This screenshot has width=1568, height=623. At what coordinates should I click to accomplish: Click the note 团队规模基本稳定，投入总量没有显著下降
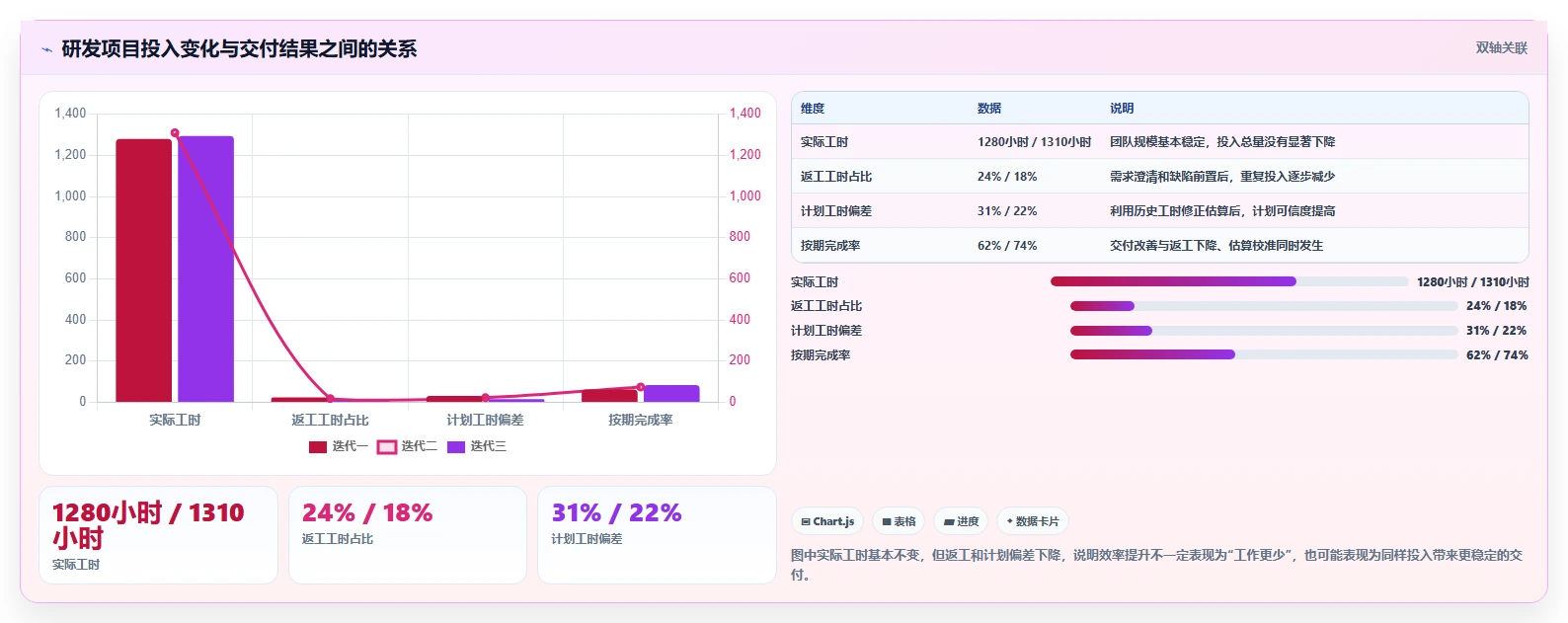click(1222, 142)
